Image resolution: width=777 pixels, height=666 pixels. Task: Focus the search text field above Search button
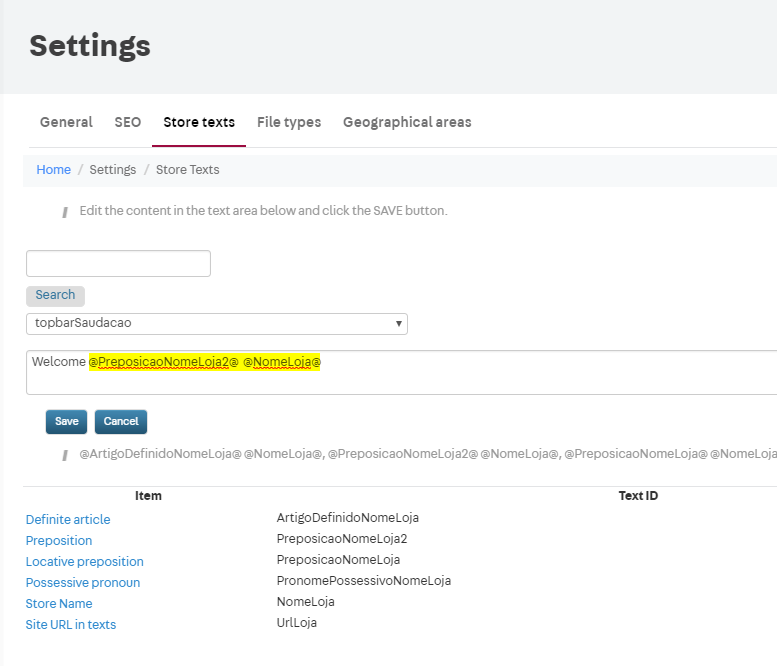click(118, 264)
